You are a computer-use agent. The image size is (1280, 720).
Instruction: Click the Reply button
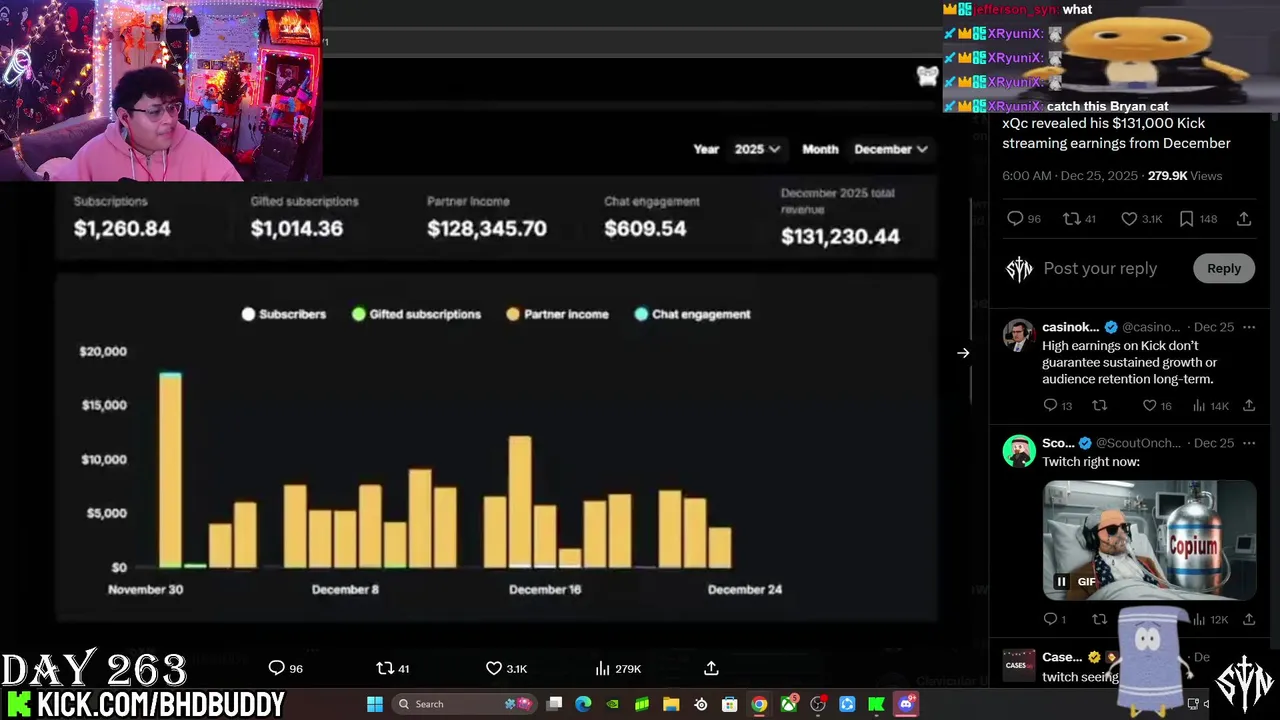pyautogui.click(x=1224, y=268)
